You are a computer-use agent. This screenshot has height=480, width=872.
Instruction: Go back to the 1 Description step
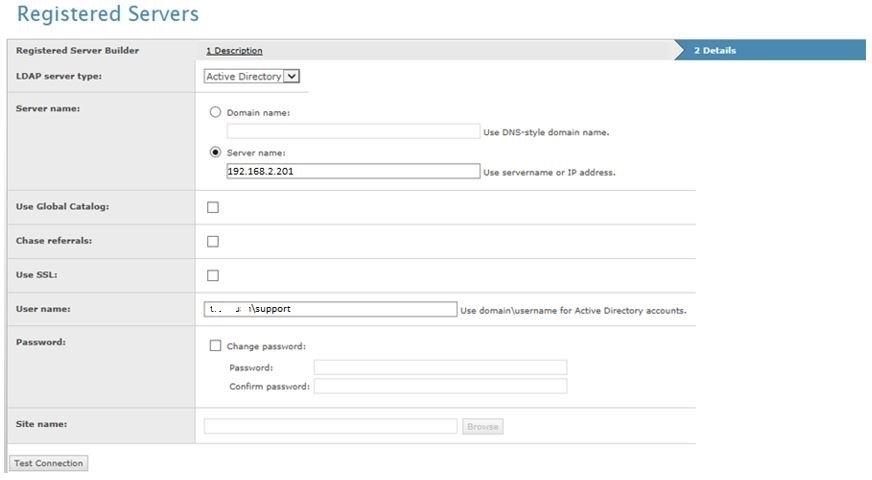234,51
